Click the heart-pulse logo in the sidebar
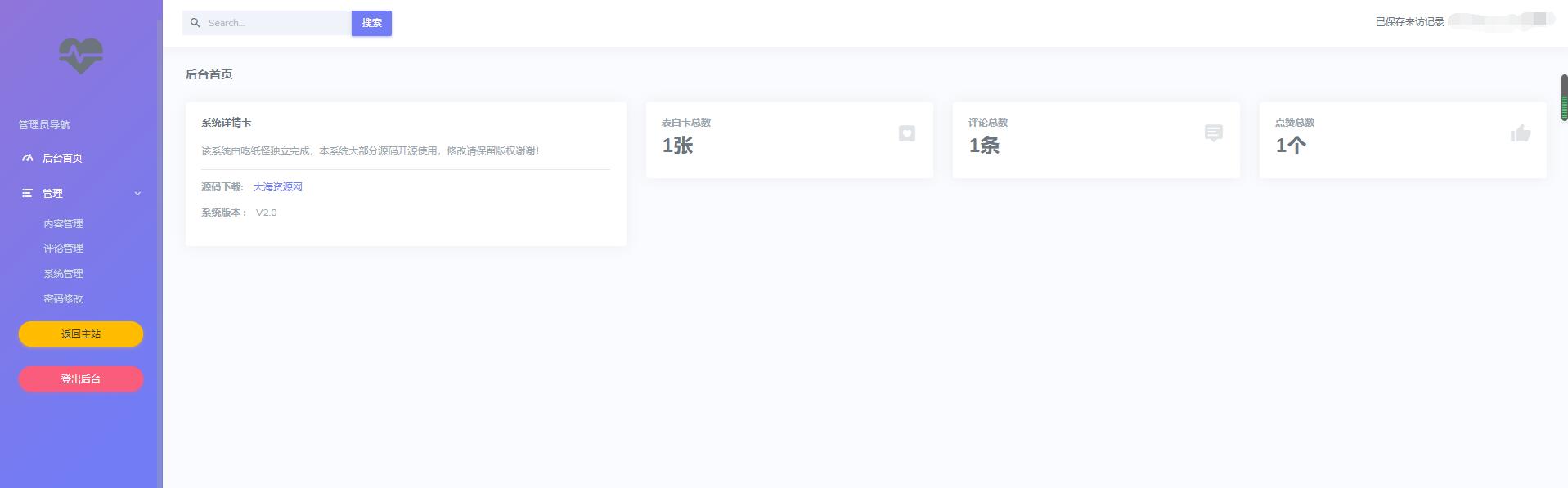This screenshot has height=488, width=1568. [x=81, y=56]
